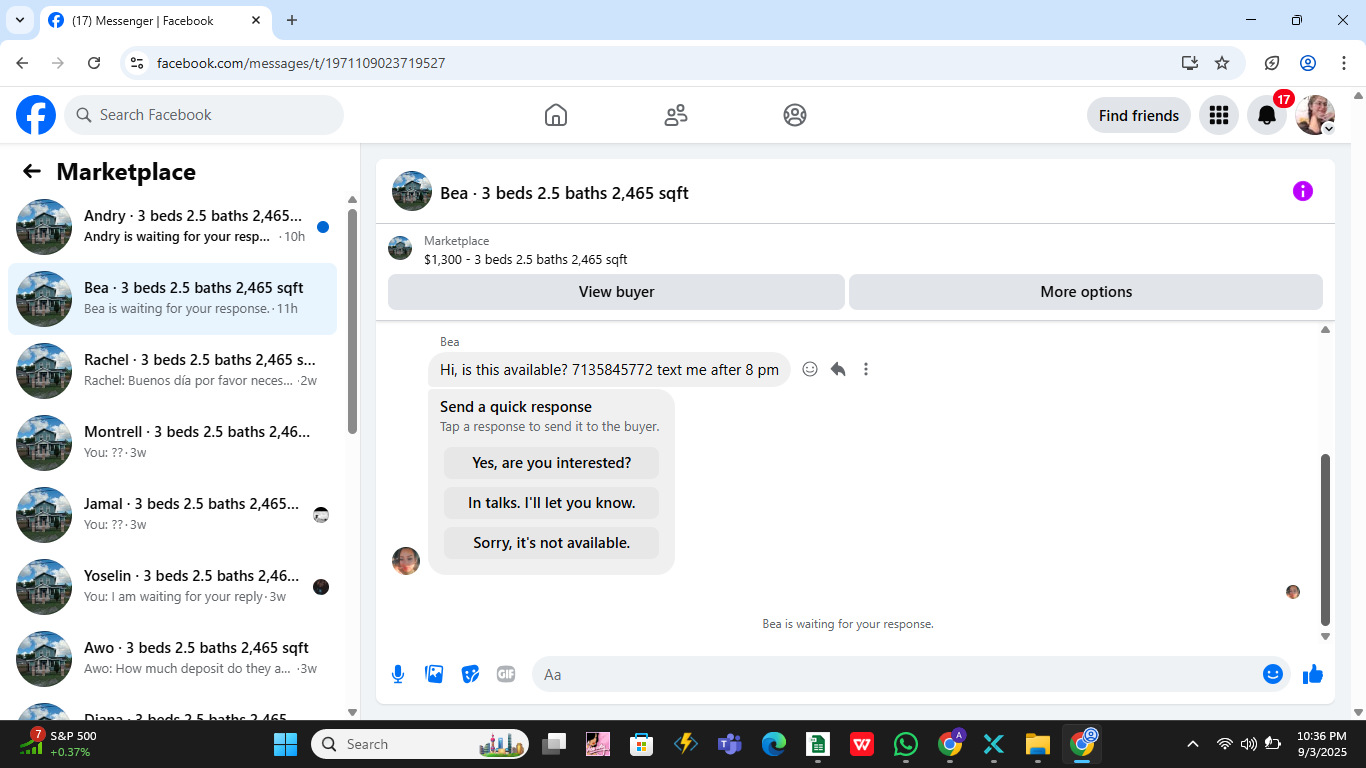This screenshot has width=1366, height=768.
Task: Send a voice clip using microphone icon
Action: coord(398,674)
